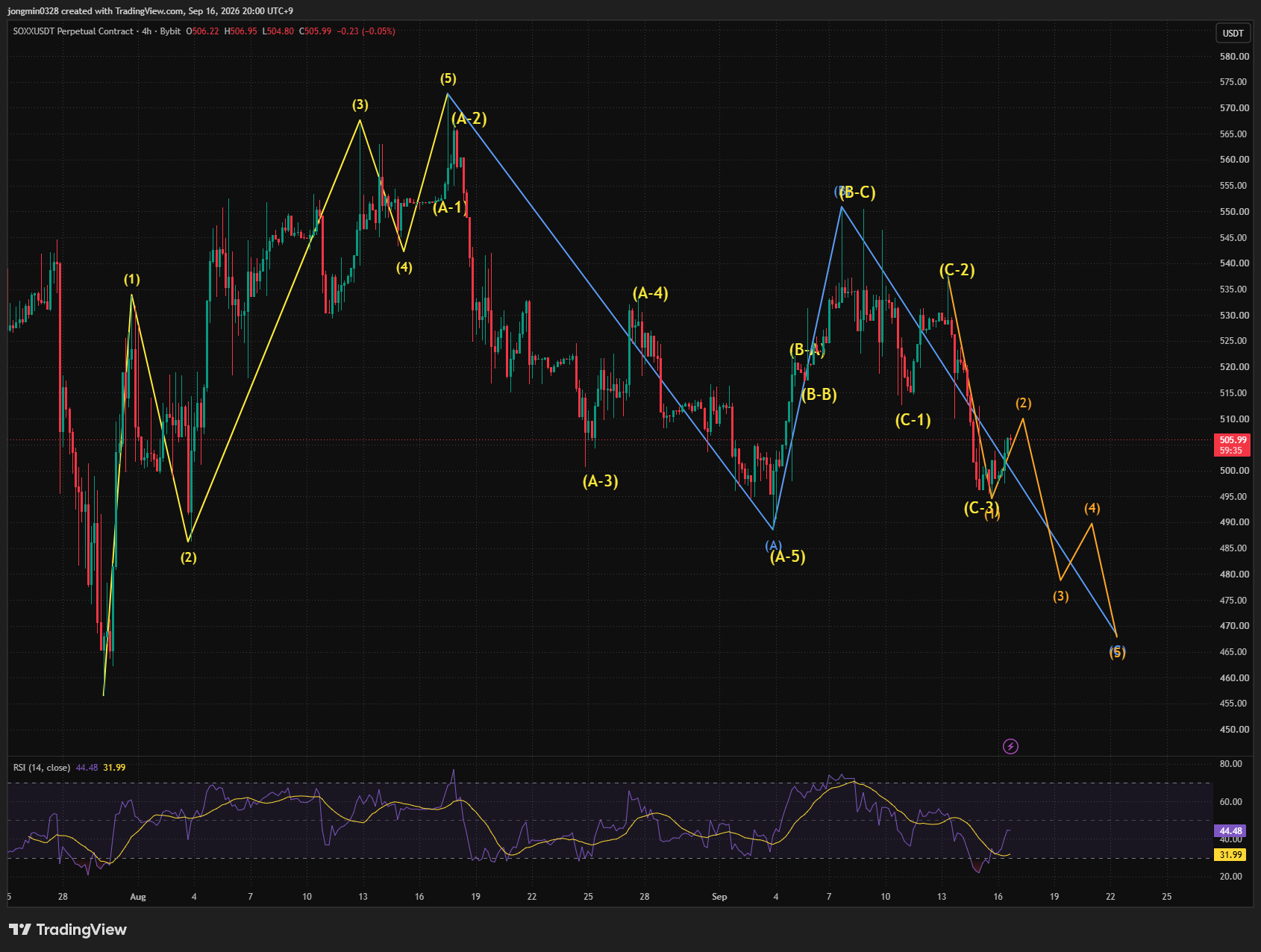1261x952 pixels.
Task: Select the (A-5) wave label
Action: click(788, 557)
